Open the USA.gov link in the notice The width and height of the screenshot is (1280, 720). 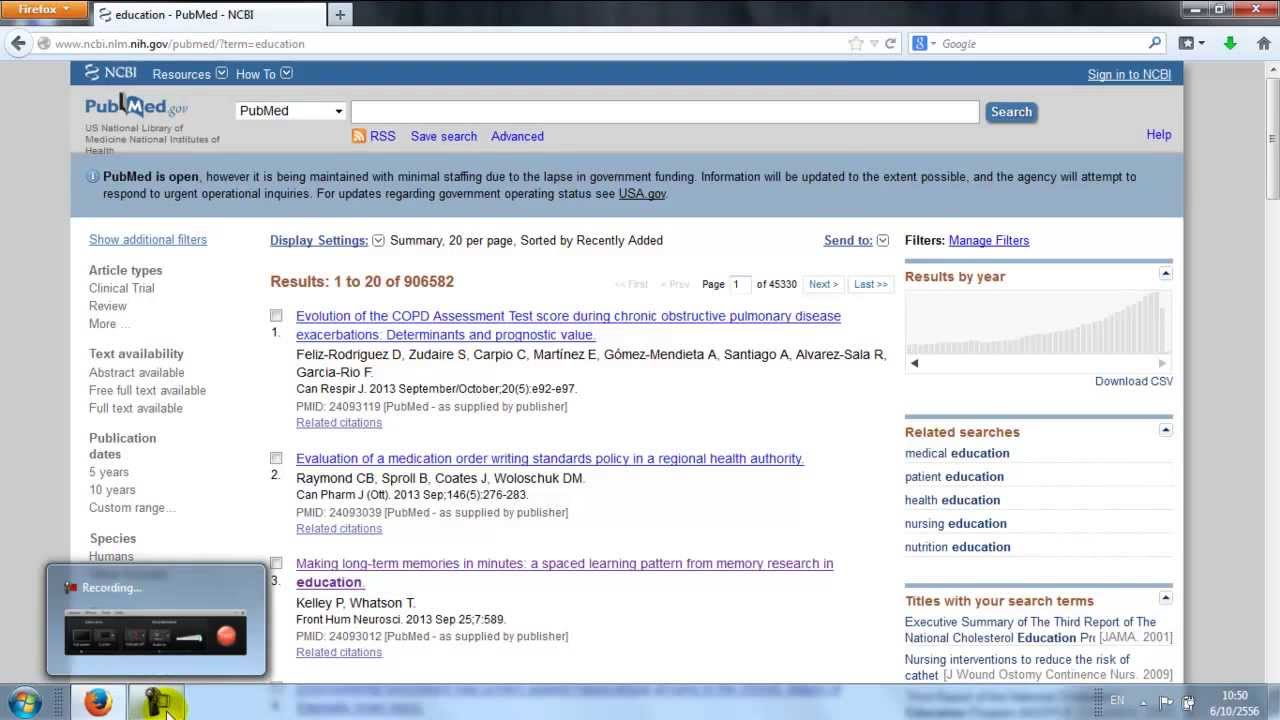click(x=642, y=194)
